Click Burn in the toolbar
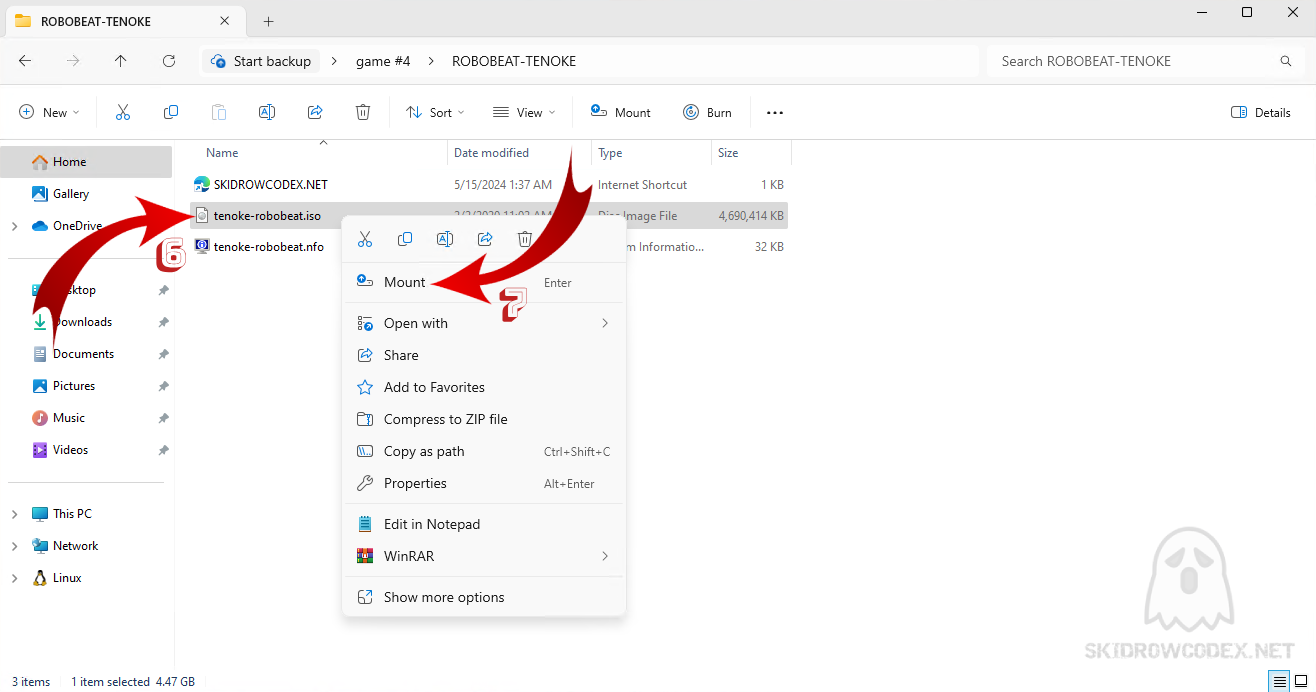Viewport: 1316px width, 692px height. point(707,113)
